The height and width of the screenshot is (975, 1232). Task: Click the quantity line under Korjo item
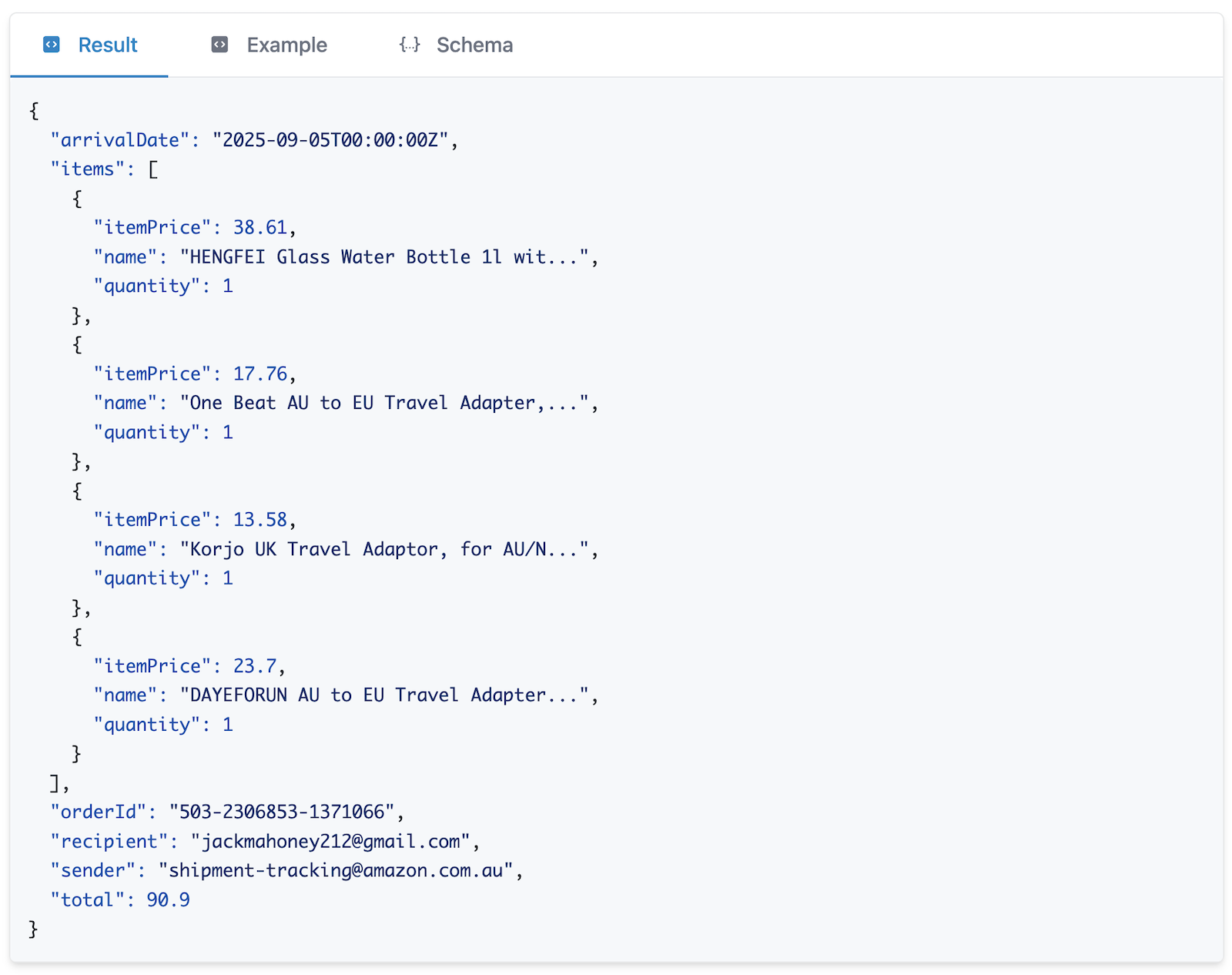point(163,579)
